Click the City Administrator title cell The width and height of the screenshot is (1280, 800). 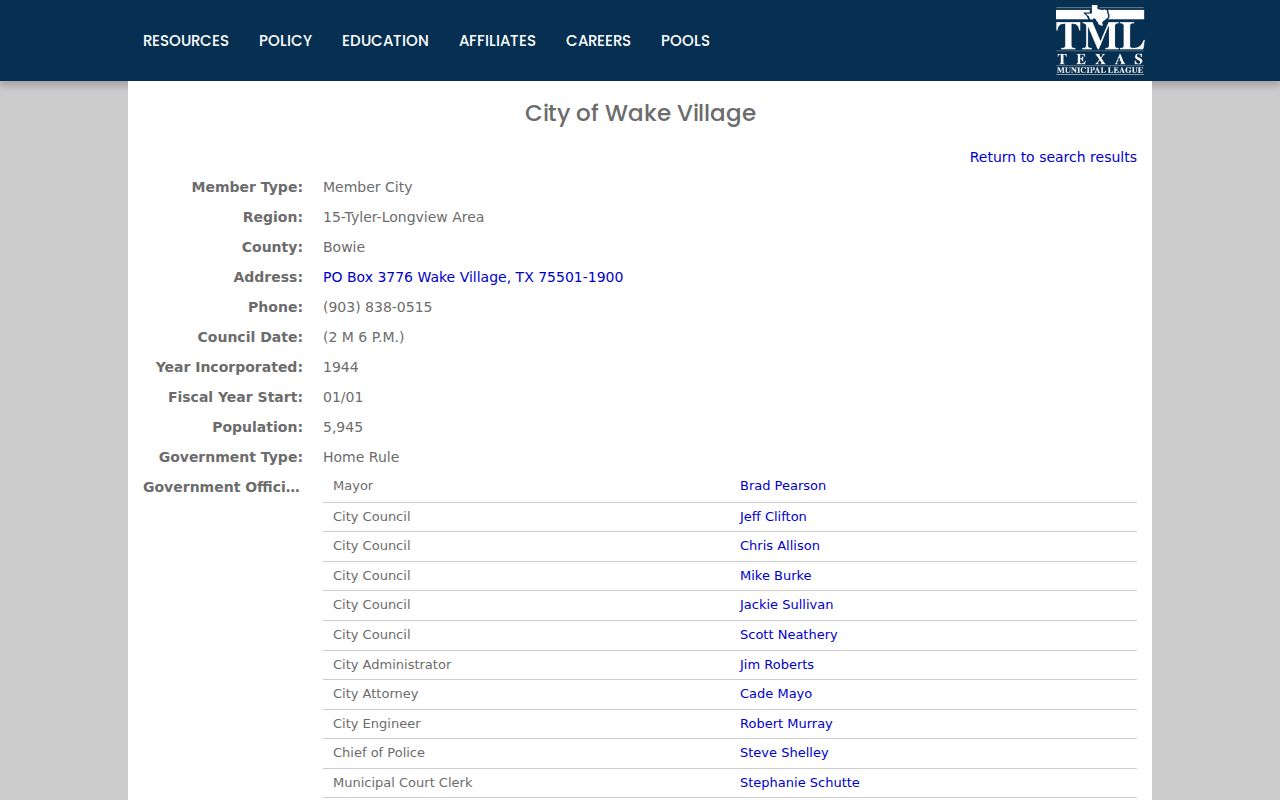pyautogui.click(x=392, y=665)
